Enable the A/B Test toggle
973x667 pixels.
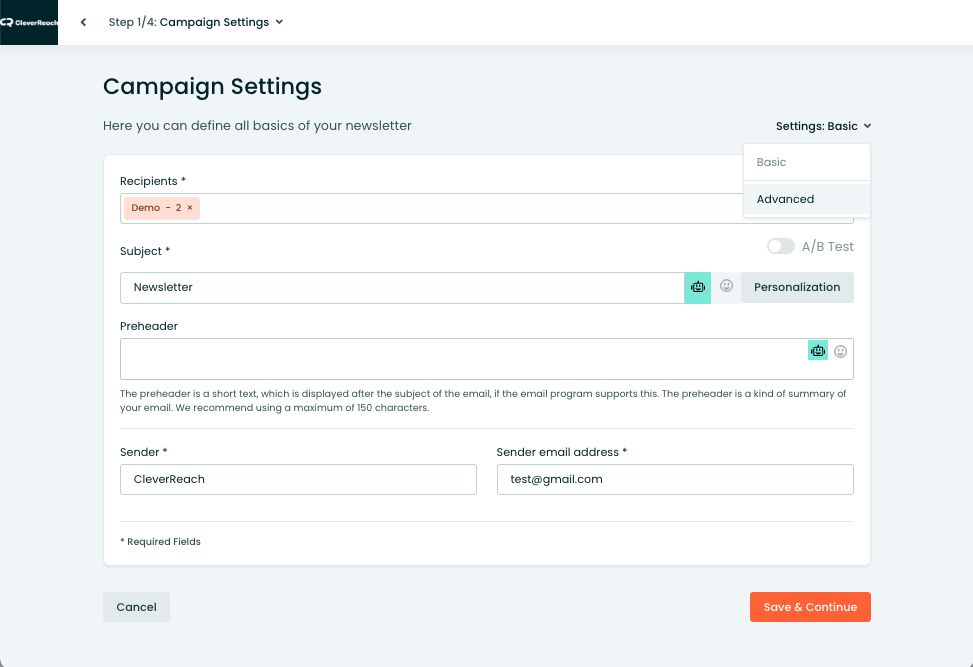tap(781, 246)
